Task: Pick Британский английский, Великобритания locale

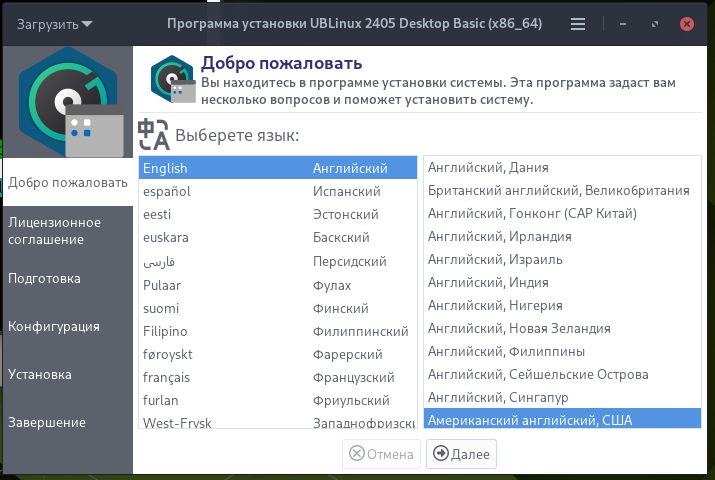Action: (562, 191)
